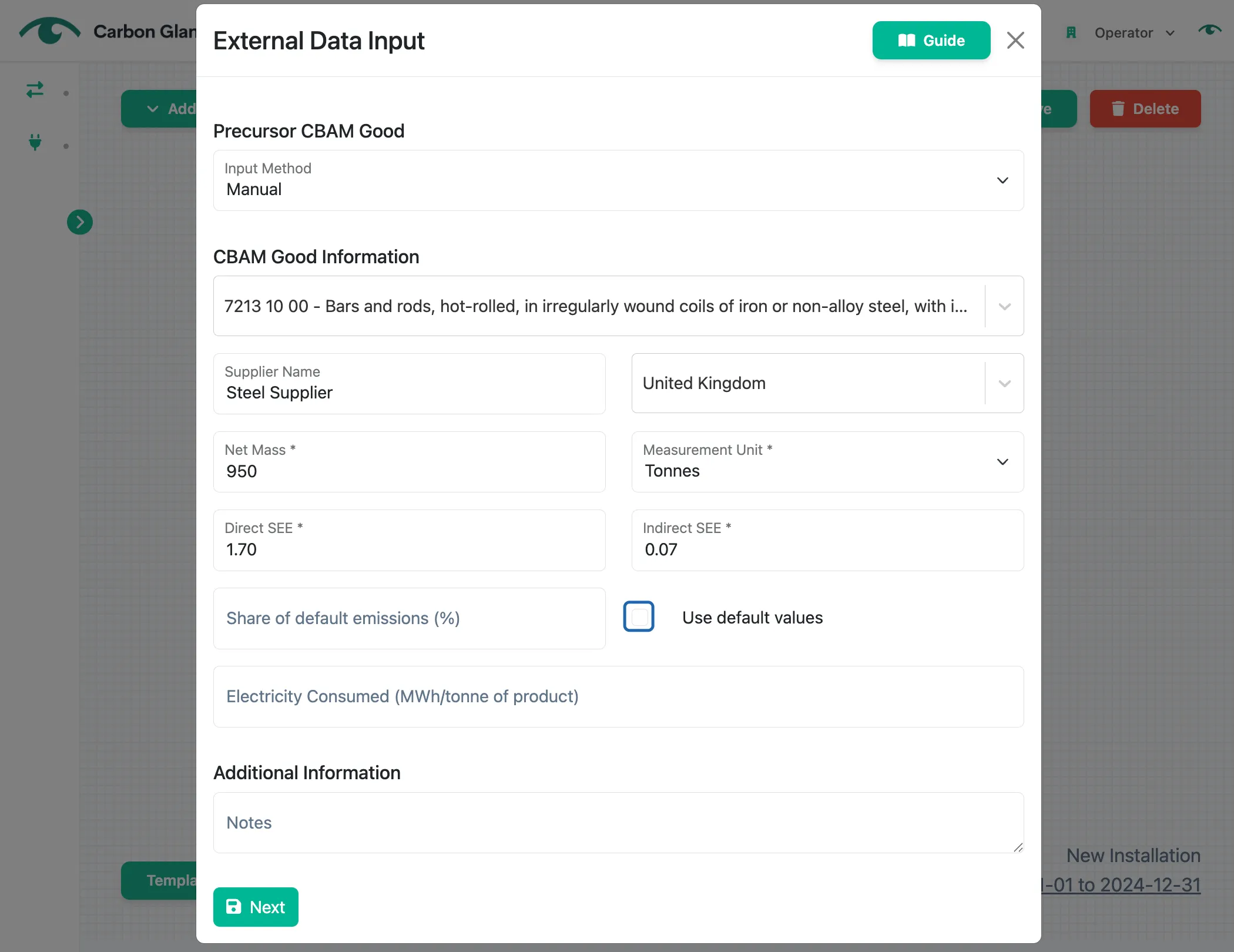Click the red Delete button
The height and width of the screenshot is (952, 1234).
coord(1145,109)
